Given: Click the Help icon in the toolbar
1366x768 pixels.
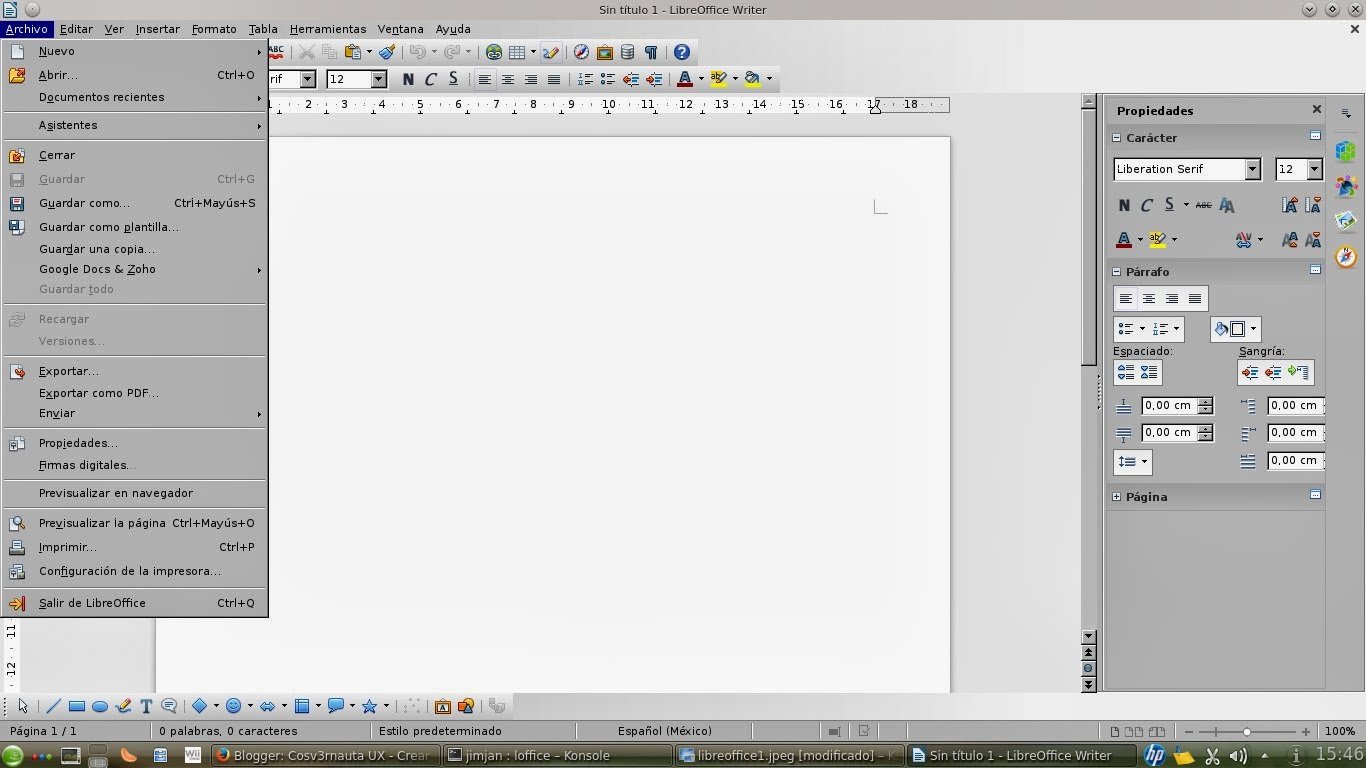Looking at the screenshot, I should 682,52.
